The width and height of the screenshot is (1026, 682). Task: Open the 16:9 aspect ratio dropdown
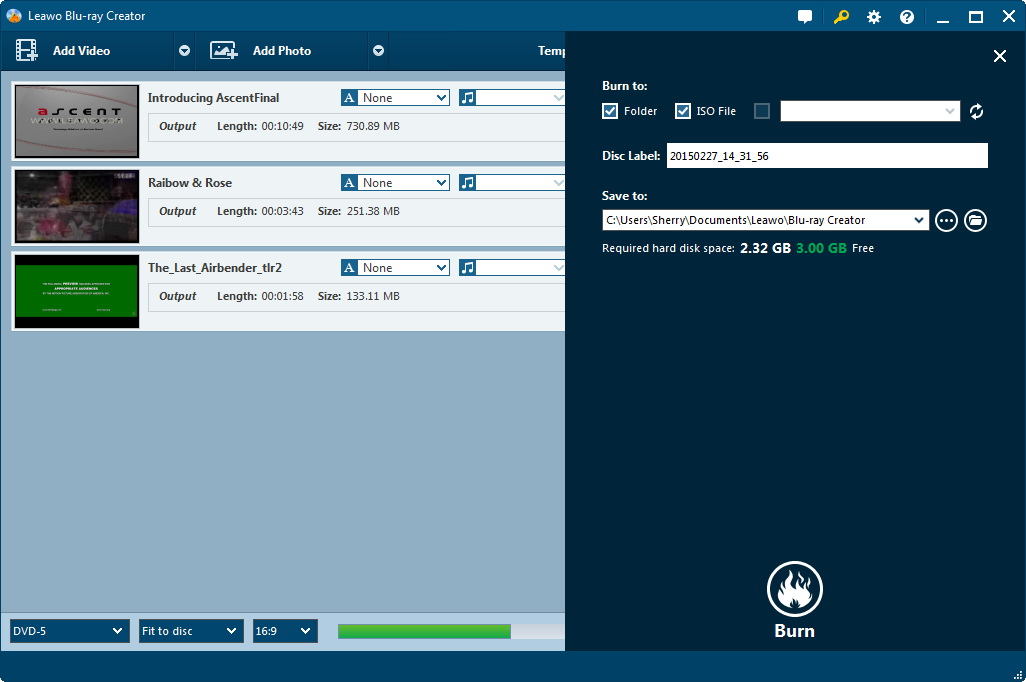point(284,631)
